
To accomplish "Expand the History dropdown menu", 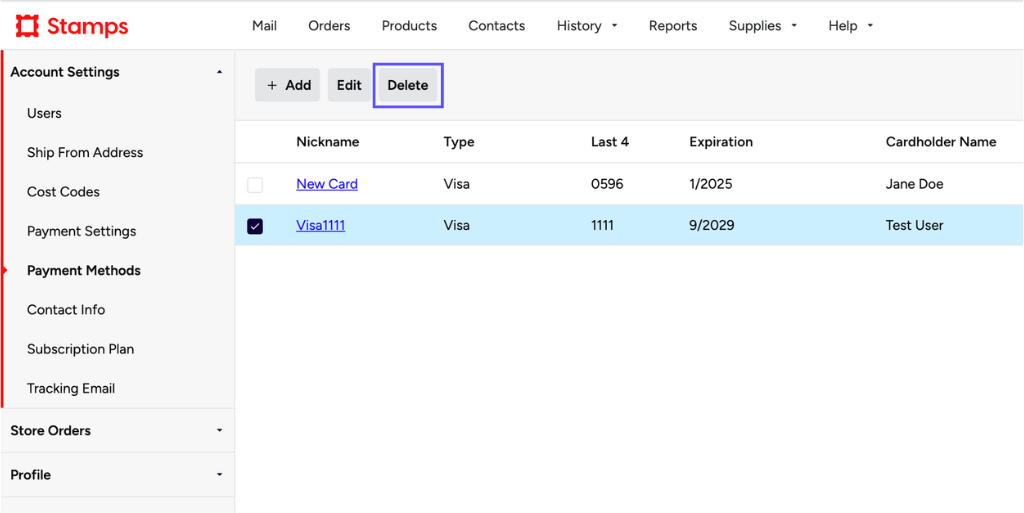I will tap(587, 26).
